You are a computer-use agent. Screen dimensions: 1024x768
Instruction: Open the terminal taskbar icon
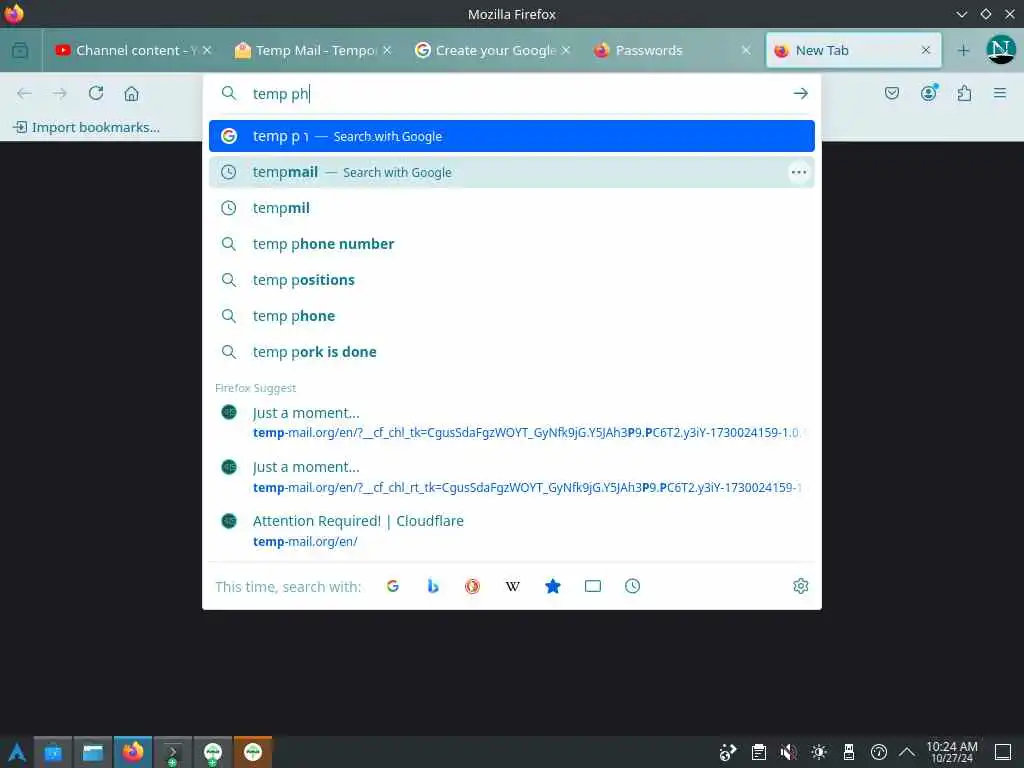[x=172, y=752]
